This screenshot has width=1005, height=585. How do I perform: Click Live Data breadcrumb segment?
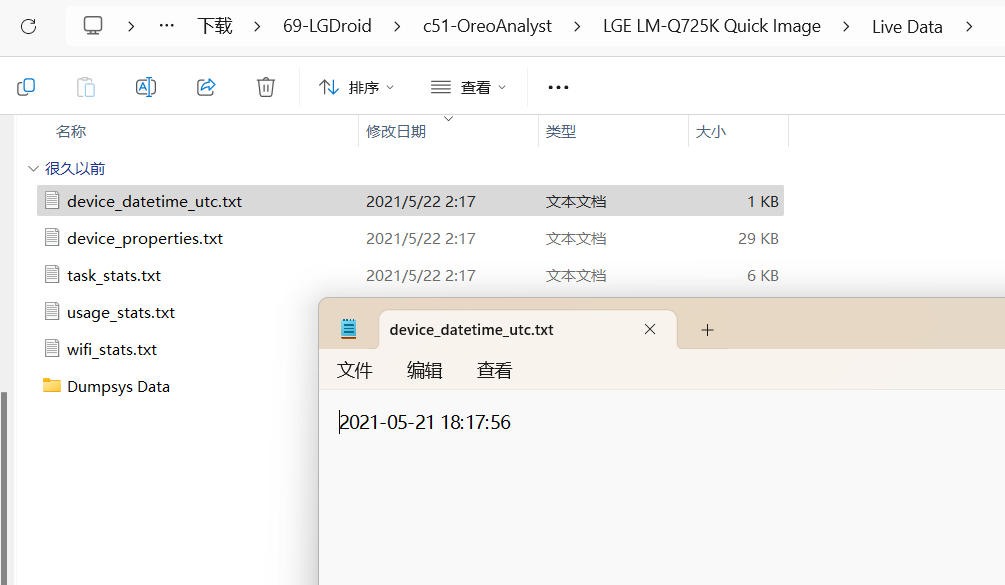point(907,27)
